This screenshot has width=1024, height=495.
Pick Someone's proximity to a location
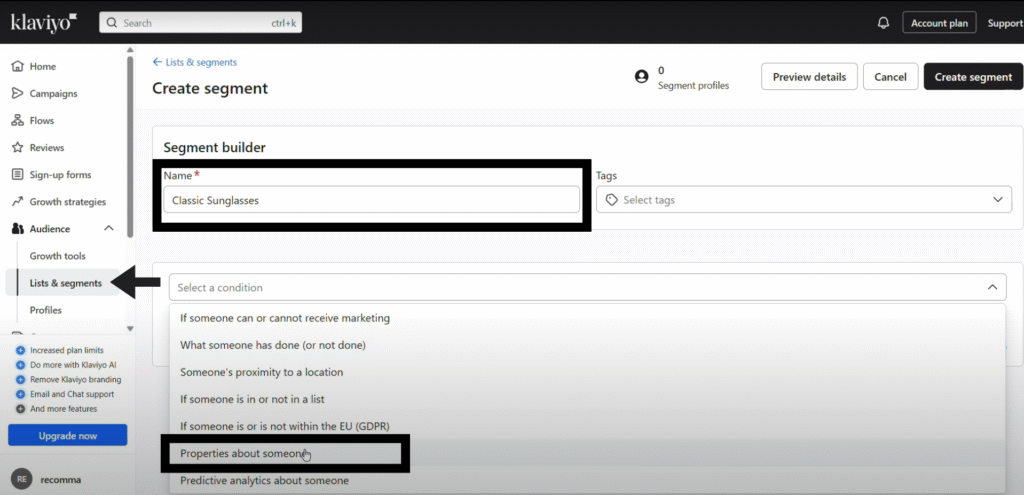pyautogui.click(x=261, y=372)
